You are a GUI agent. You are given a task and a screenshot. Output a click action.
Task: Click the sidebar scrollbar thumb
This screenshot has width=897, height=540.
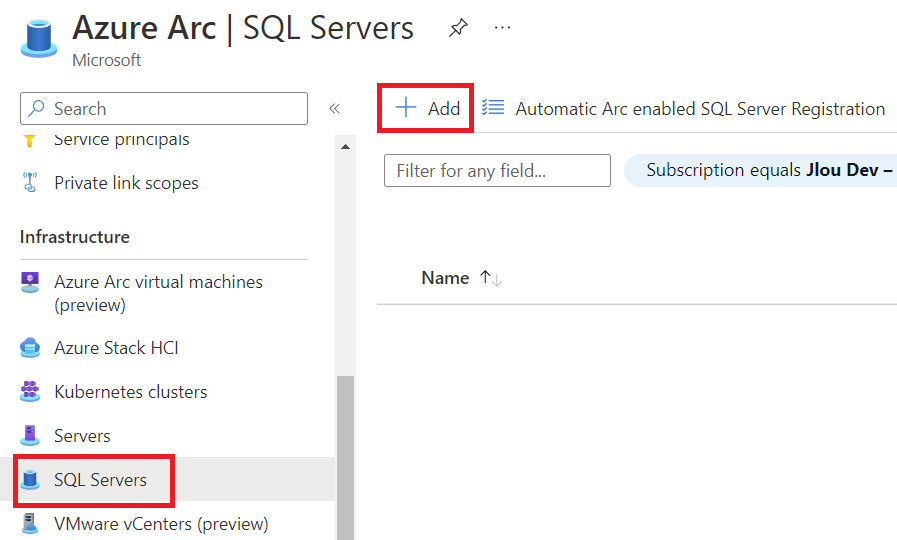345,458
